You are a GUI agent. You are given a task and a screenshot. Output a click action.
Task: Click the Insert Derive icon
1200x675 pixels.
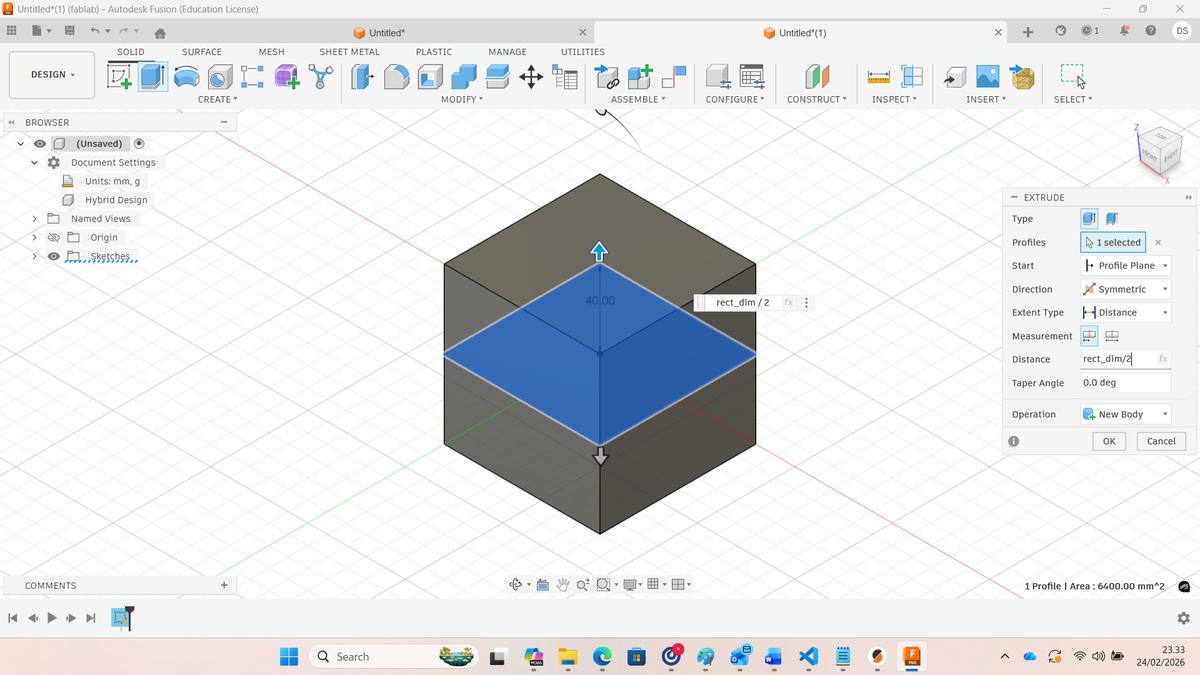955,76
